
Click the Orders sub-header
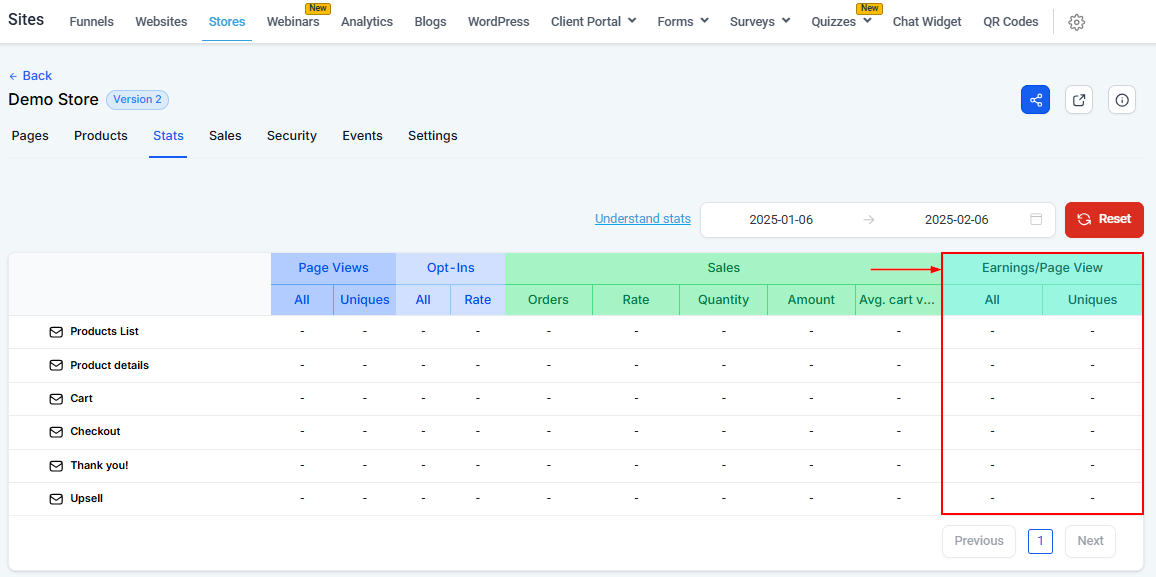pyautogui.click(x=549, y=300)
